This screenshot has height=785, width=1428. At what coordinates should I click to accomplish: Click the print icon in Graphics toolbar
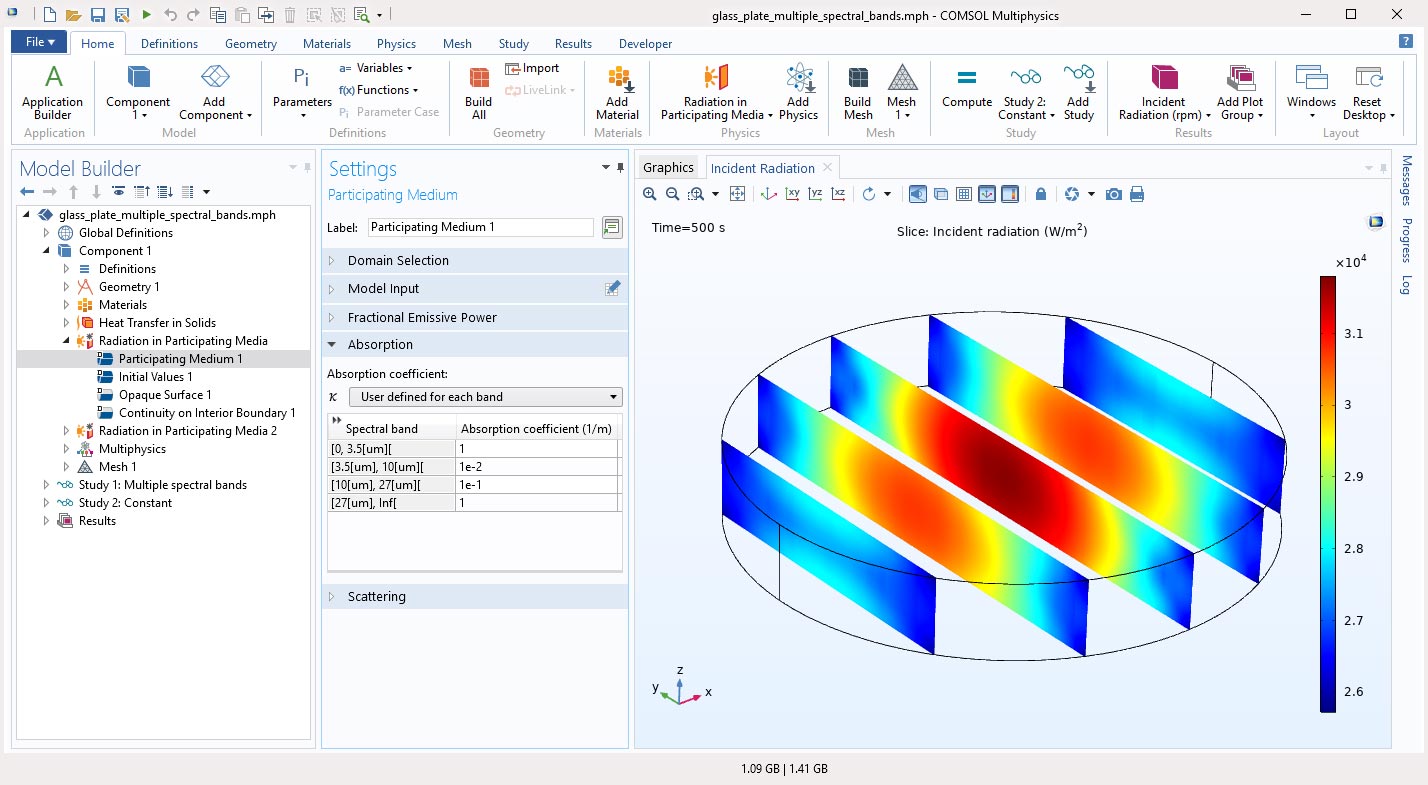click(1137, 194)
